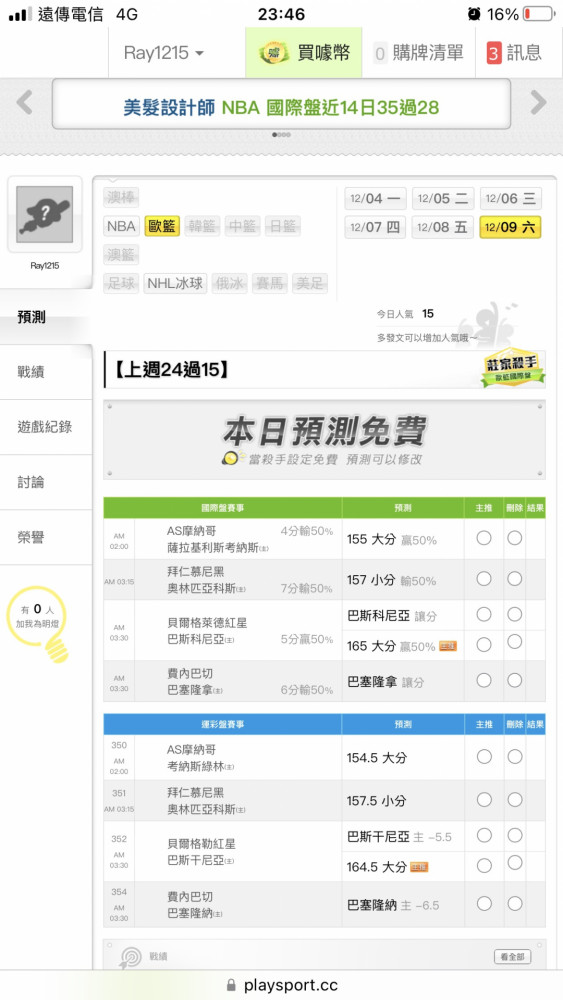This screenshot has height=1000, width=563.
Task: Click the 巴斯干尼亞 主 -5.5 prediction
Action: 399,837
